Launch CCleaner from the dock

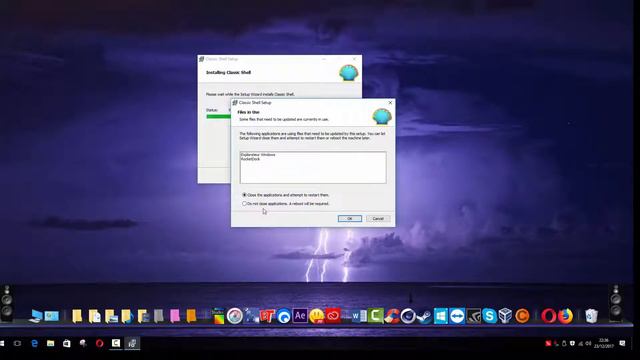pos(392,316)
